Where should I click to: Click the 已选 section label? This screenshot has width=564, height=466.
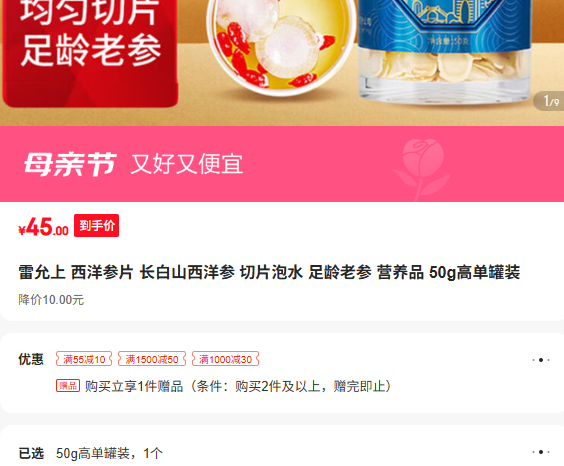[31, 453]
